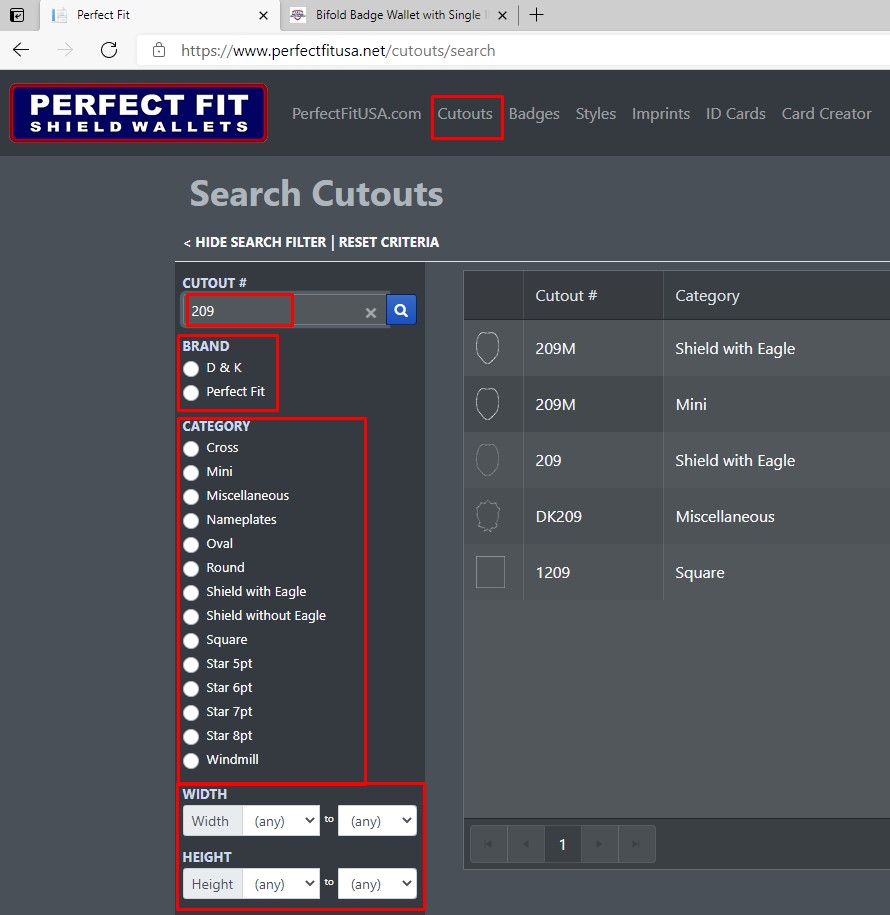The height and width of the screenshot is (915, 890).
Task: Open the Badges navigation menu item
Action: (534, 114)
